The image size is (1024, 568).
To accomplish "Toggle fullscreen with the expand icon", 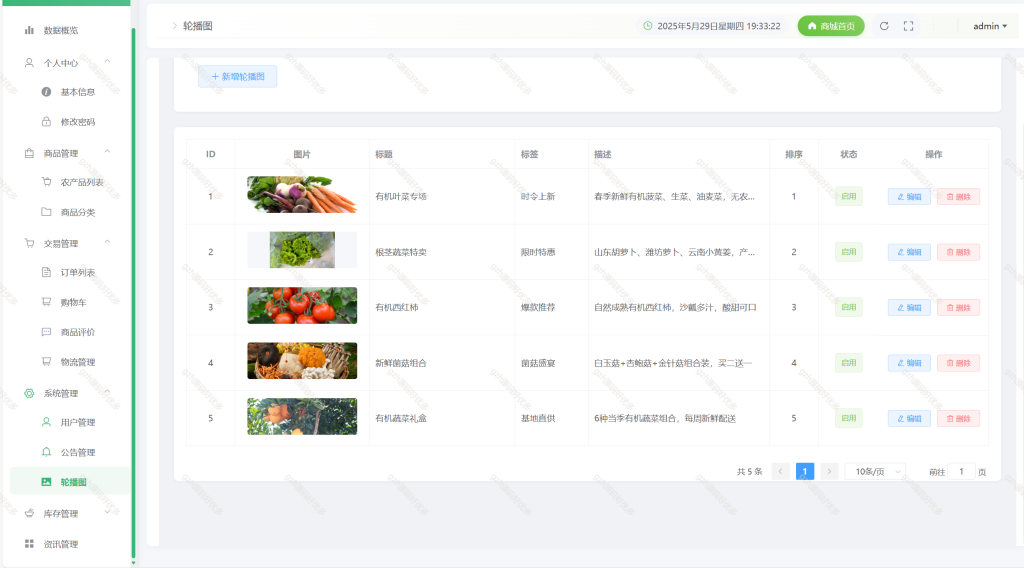I will (x=908, y=26).
